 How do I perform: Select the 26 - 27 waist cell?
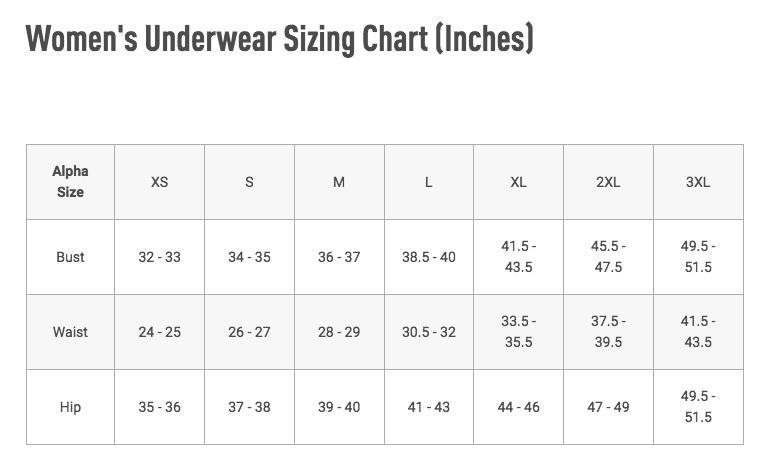coord(249,332)
